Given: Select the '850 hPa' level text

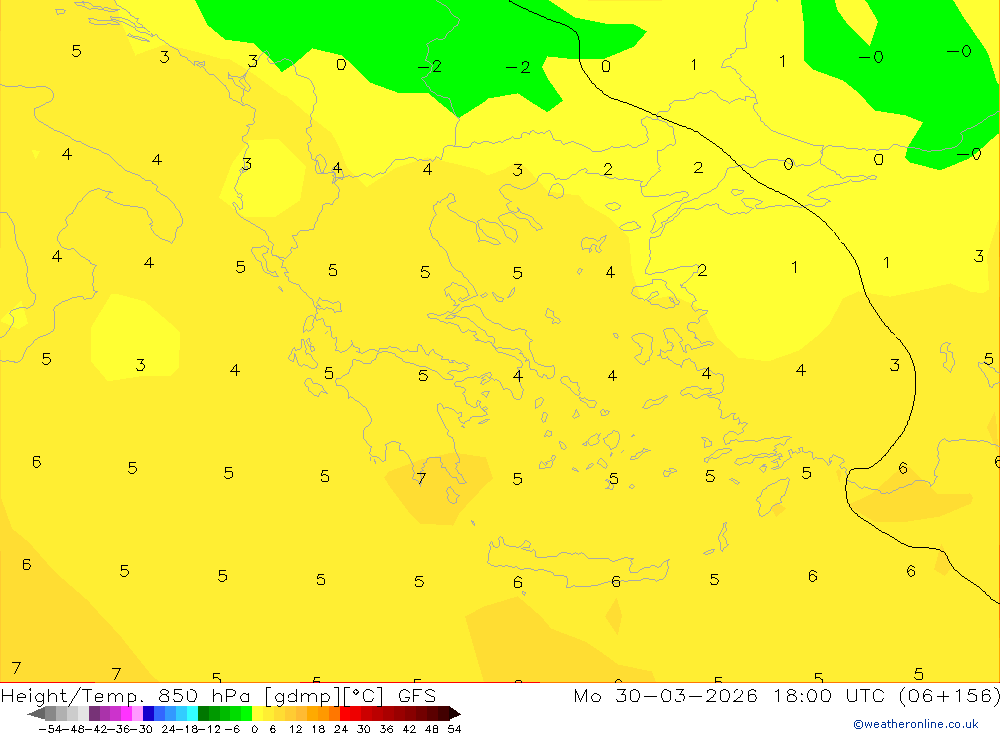Looking at the screenshot, I should pyautogui.click(x=204, y=696).
